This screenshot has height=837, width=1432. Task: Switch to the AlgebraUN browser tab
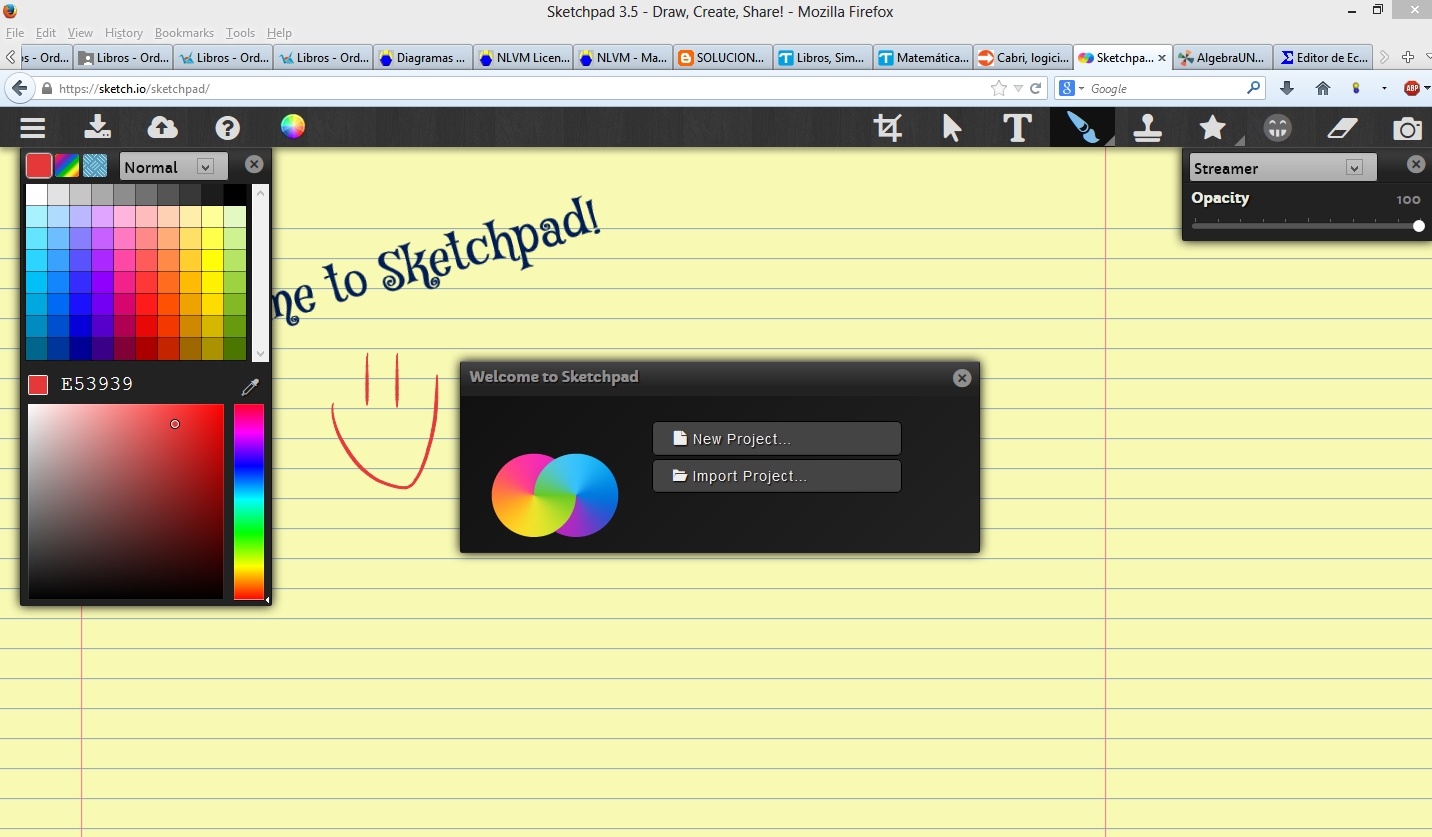tap(1221, 57)
